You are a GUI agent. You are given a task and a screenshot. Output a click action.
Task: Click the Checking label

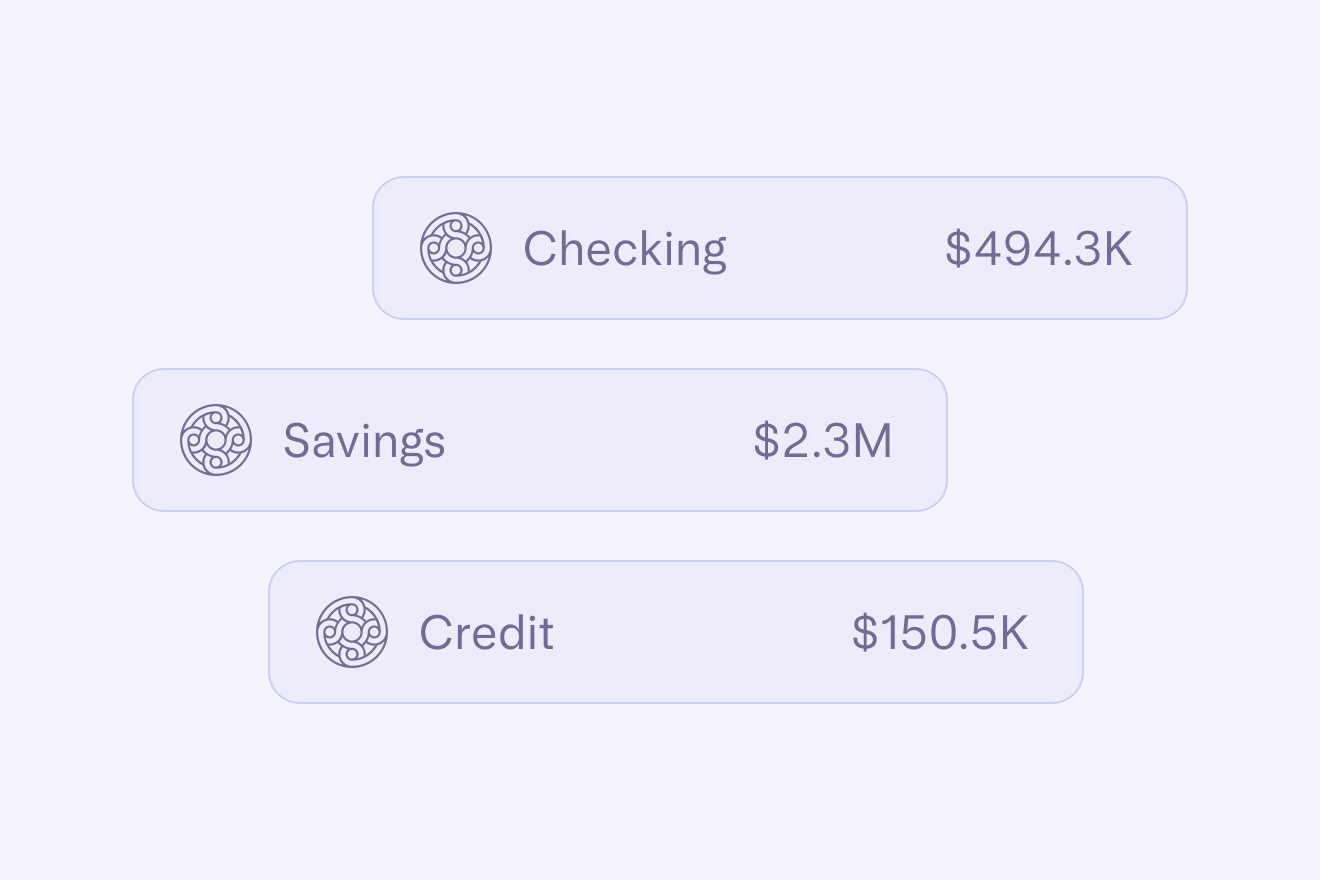(x=624, y=248)
